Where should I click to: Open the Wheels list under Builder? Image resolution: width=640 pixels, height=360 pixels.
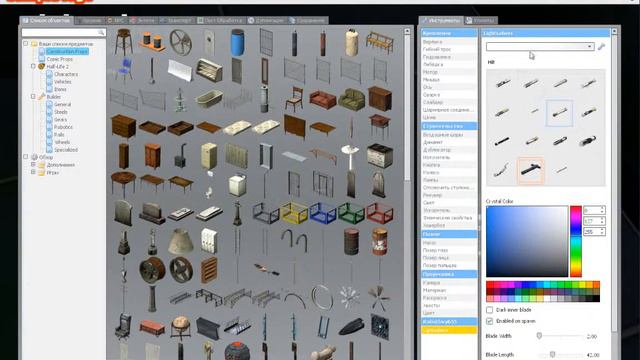[62, 142]
